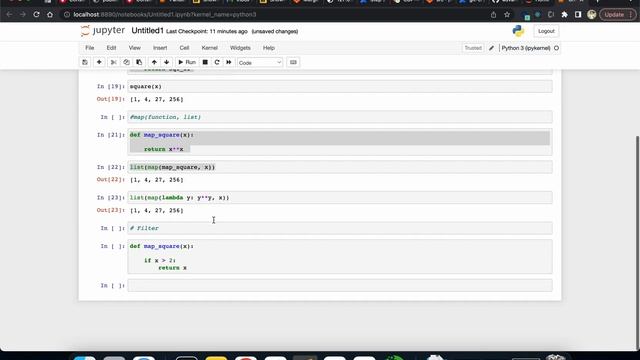Image resolution: width=640 pixels, height=360 pixels.
Task: Select the # Filter comment cell
Action: pyautogui.click(x=340, y=229)
